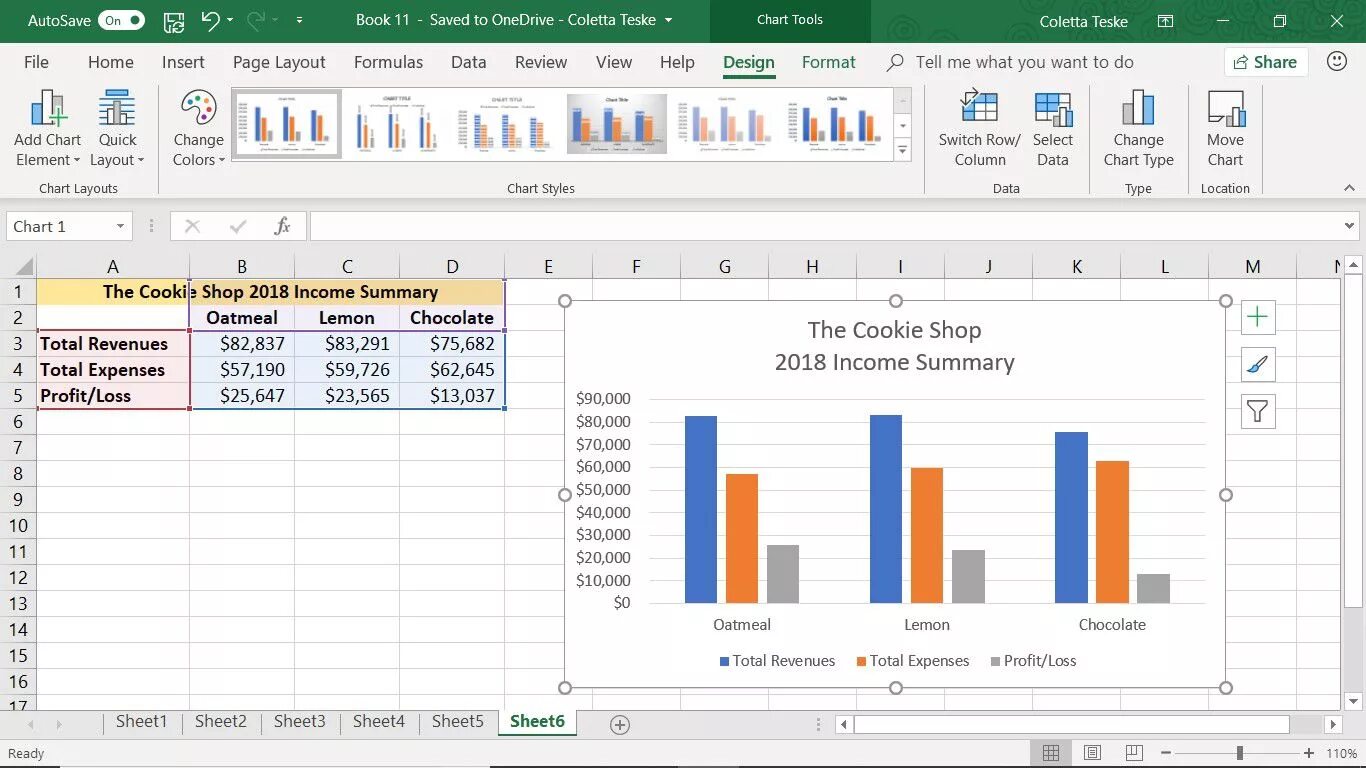Expand the Chart Styles gallery More arrow

tap(903, 151)
